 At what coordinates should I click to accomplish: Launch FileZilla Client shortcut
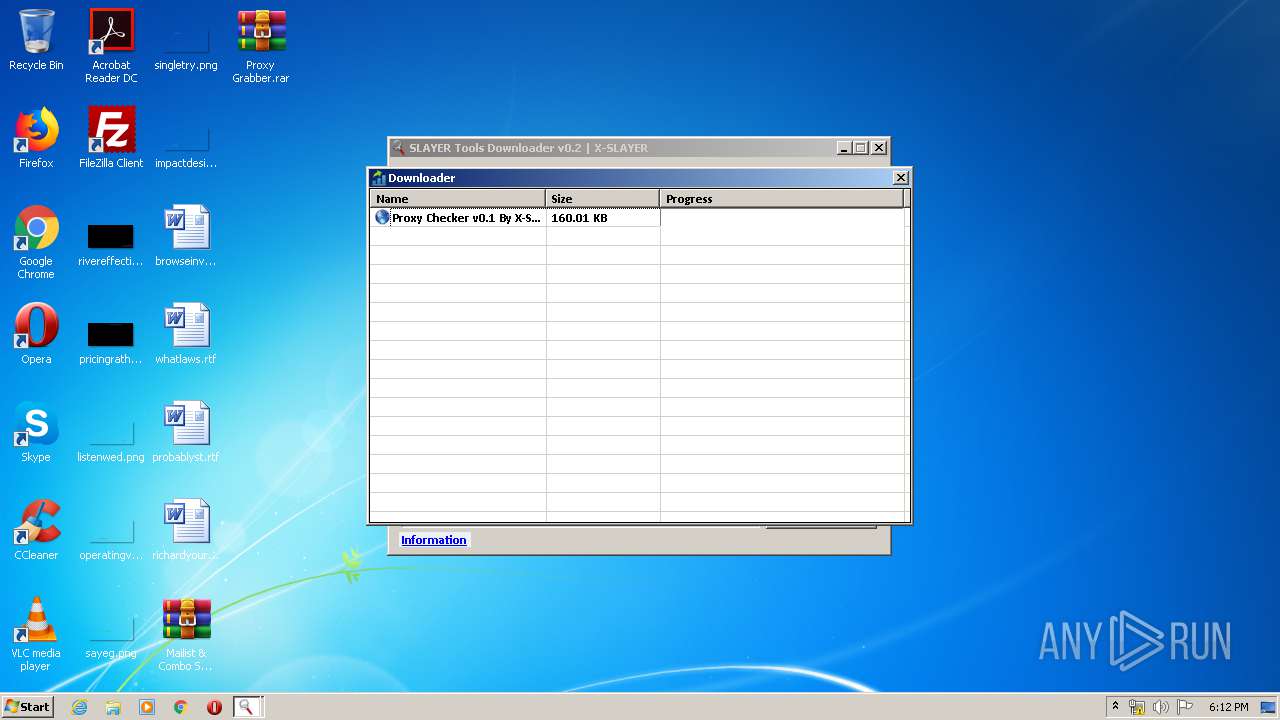tap(111, 138)
